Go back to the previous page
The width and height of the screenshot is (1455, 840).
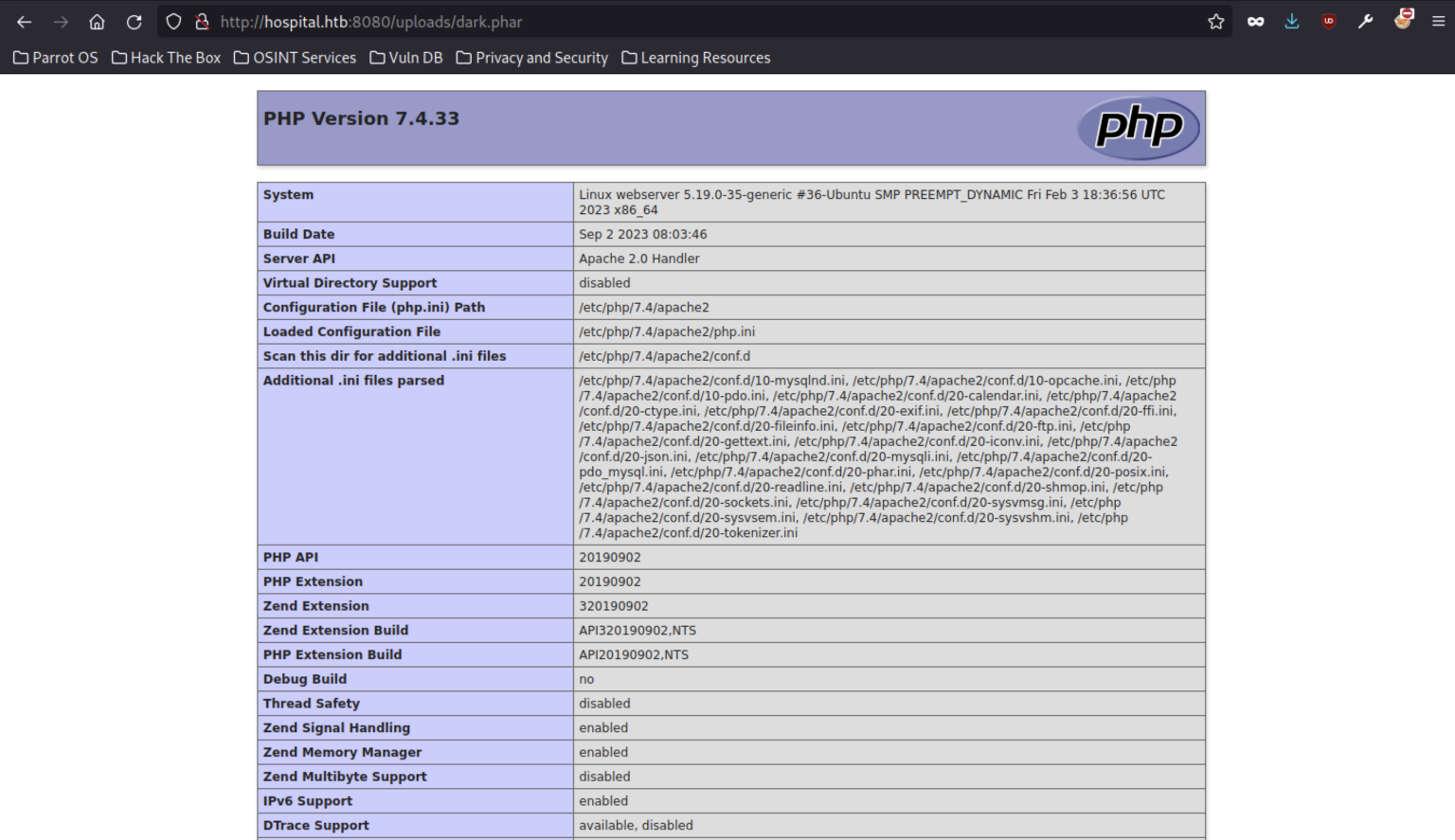(25, 22)
